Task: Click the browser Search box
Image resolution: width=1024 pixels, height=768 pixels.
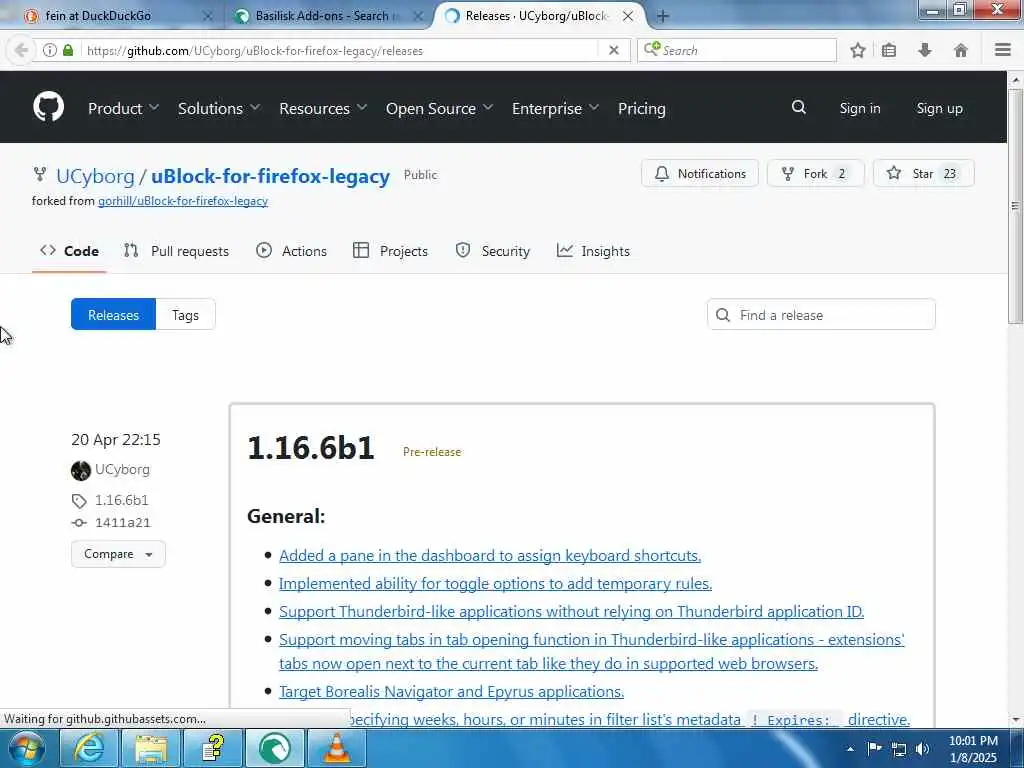Action: click(x=737, y=50)
